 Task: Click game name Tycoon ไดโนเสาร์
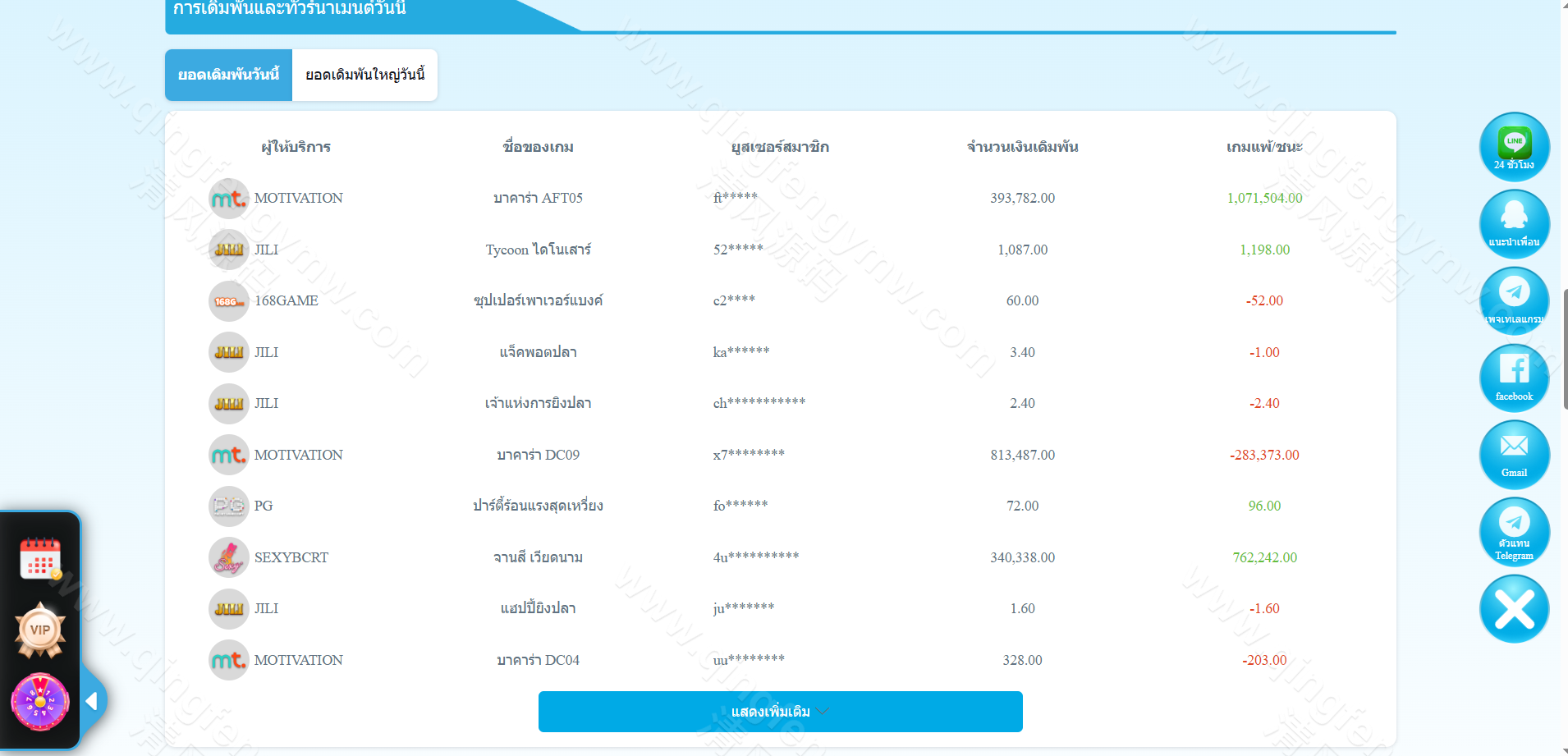538,250
